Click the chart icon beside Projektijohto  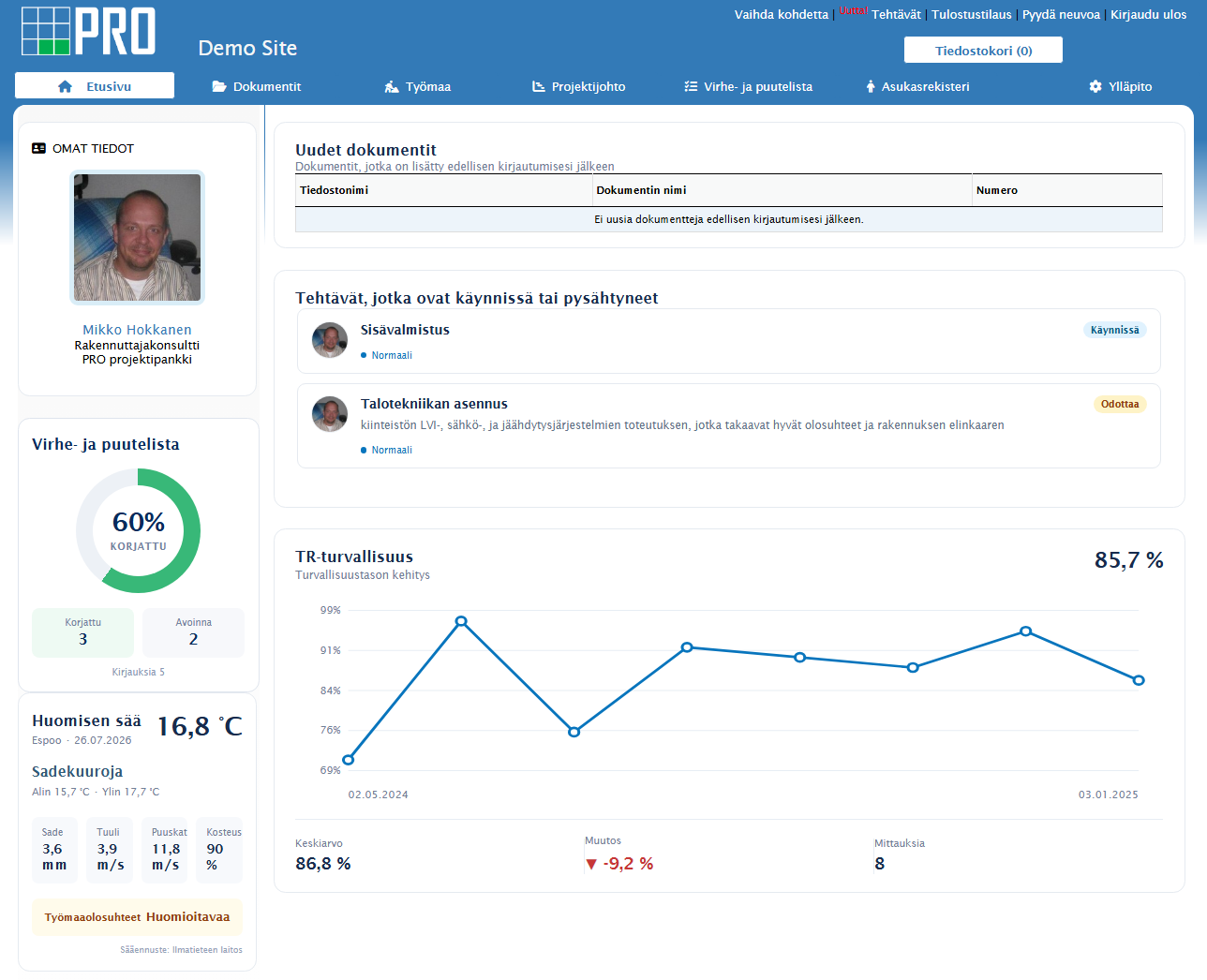(x=539, y=86)
